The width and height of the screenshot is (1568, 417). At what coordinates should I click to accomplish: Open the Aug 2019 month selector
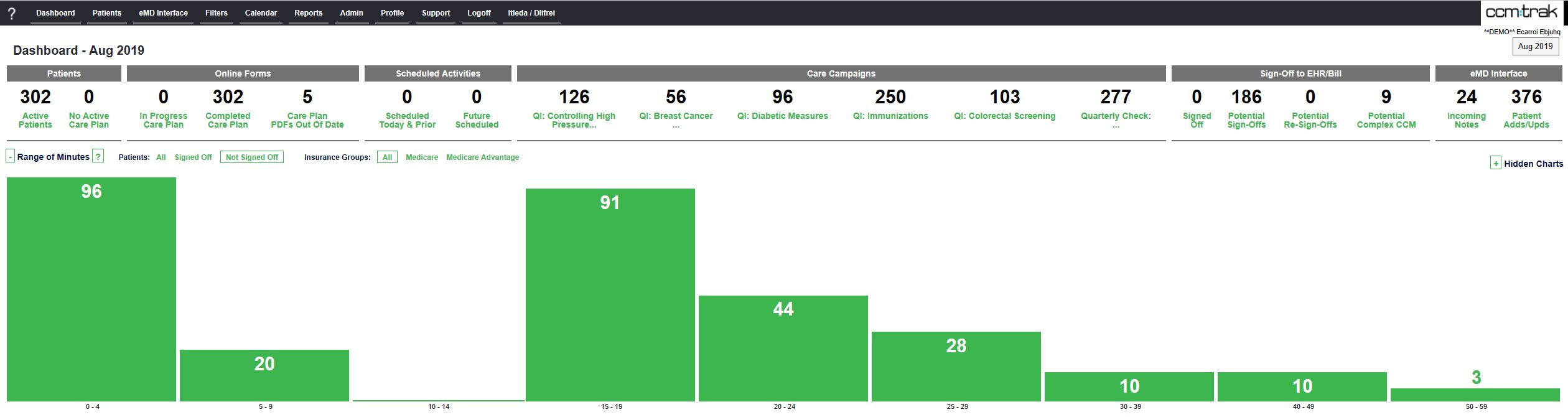[1535, 47]
